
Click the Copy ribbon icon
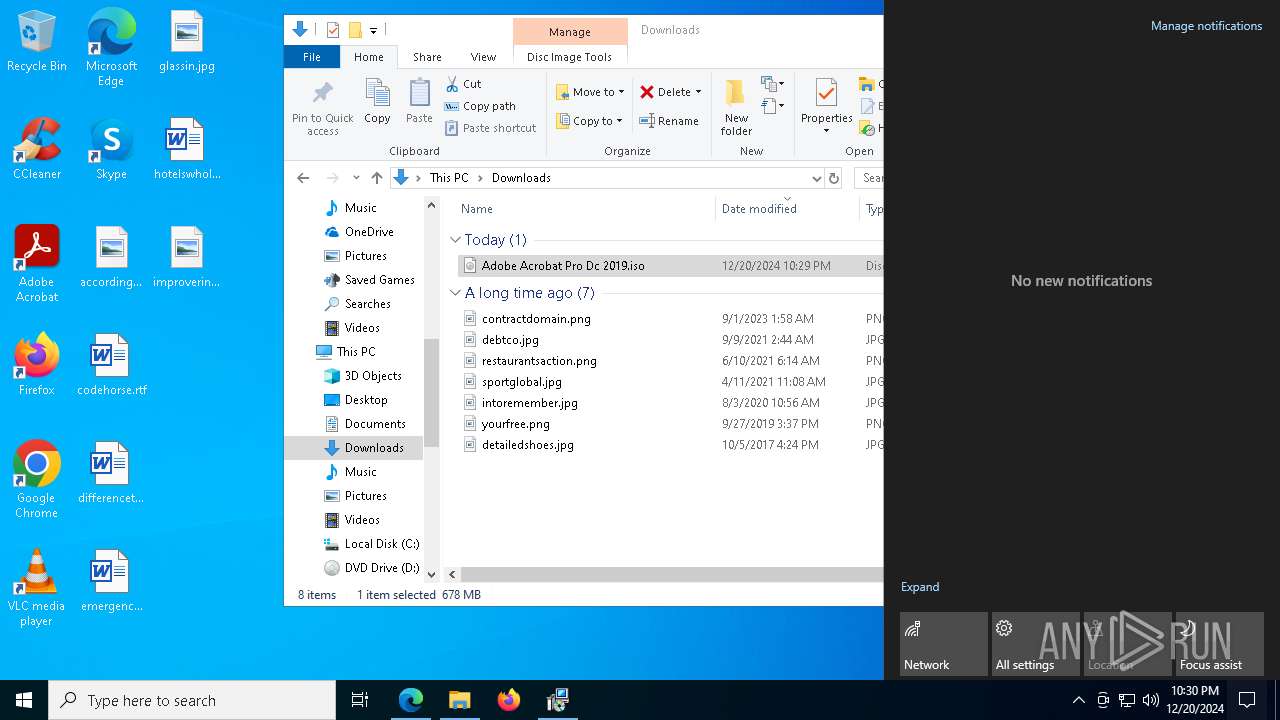pyautogui.click(x=377, y=101)
